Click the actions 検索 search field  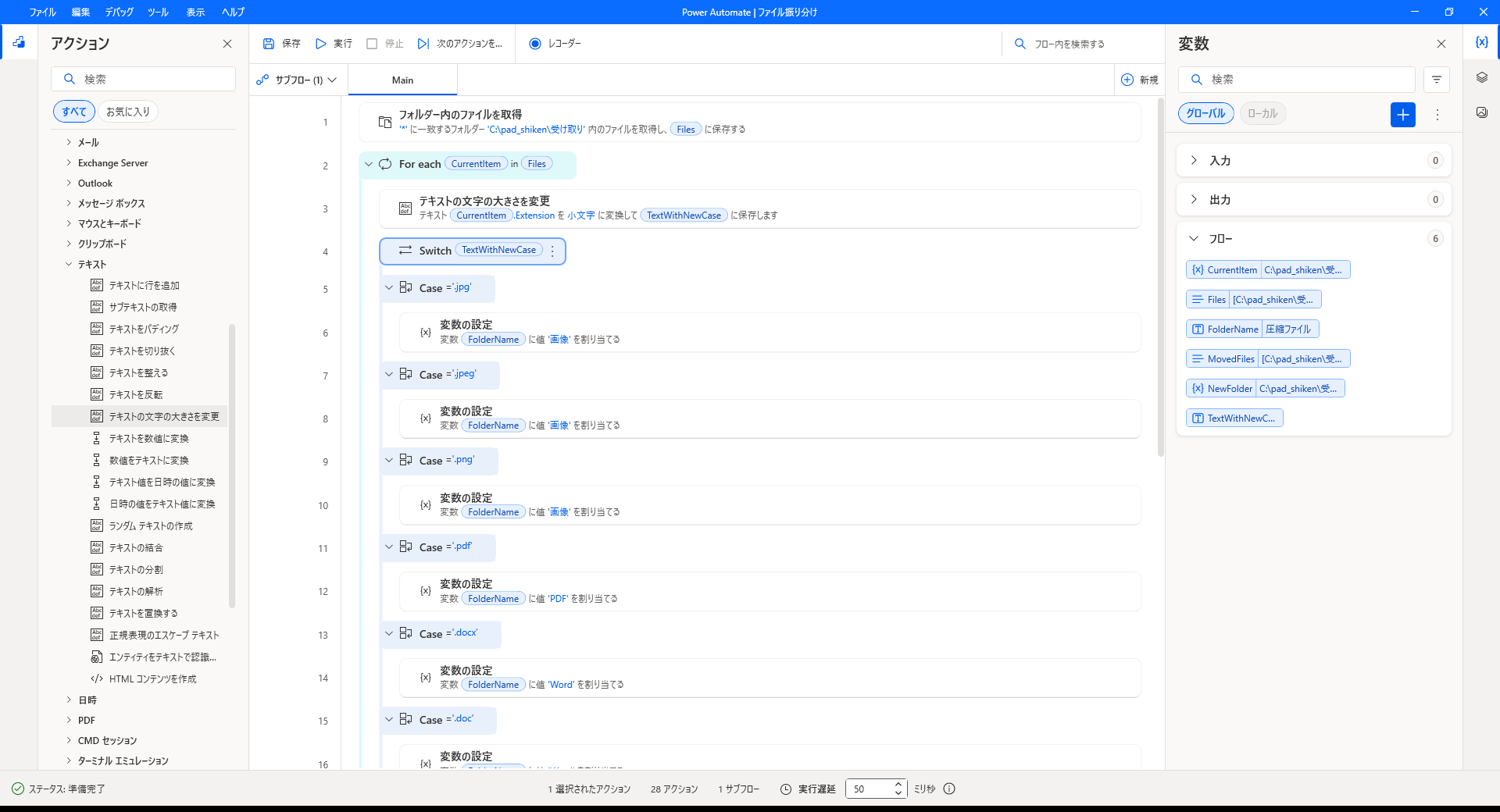pyautogui.click(x=144, y=79)
